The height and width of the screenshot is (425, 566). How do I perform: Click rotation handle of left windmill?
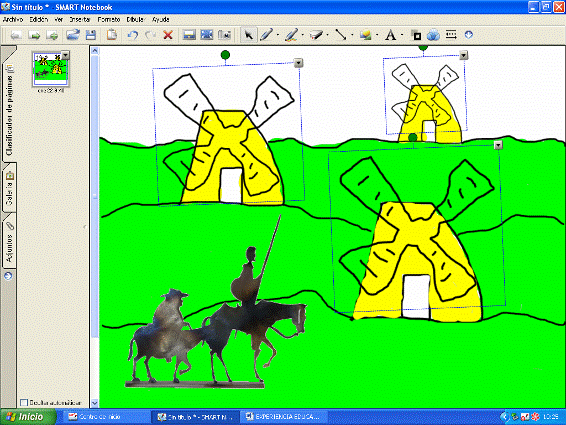[x=225, y=55]
